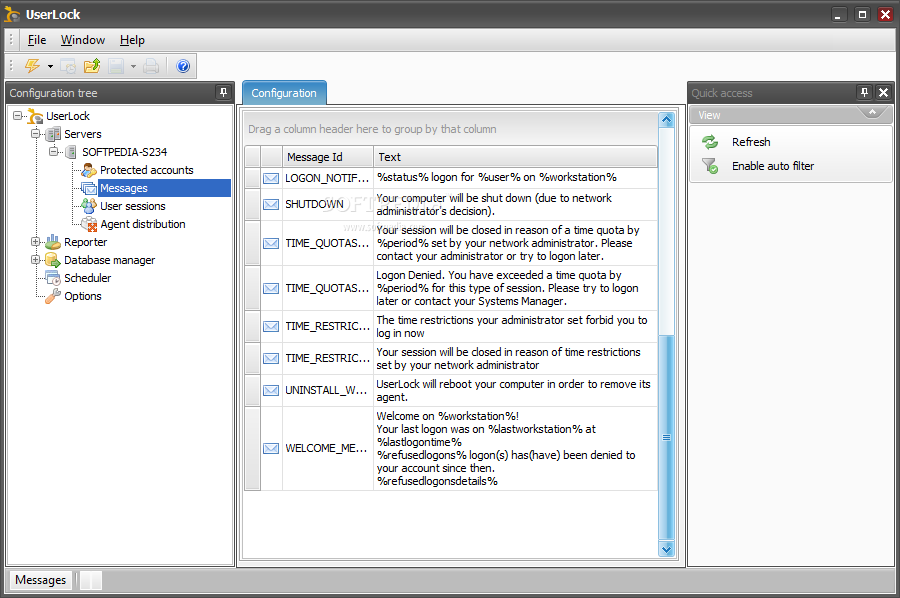Expand the Reporter tree node
Viewport: 900px width, 598px height.
point(36,242)
